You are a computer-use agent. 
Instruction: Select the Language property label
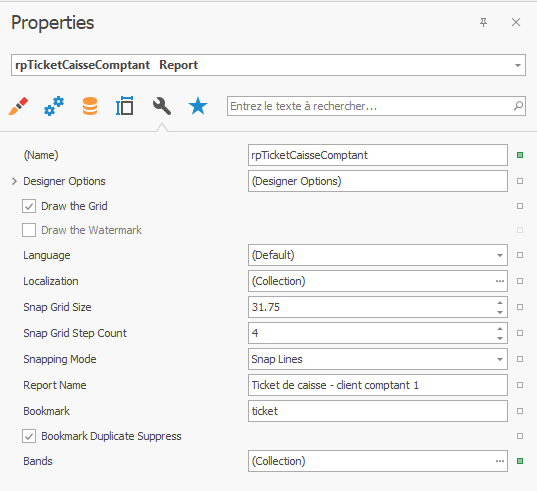coord(47,255)
